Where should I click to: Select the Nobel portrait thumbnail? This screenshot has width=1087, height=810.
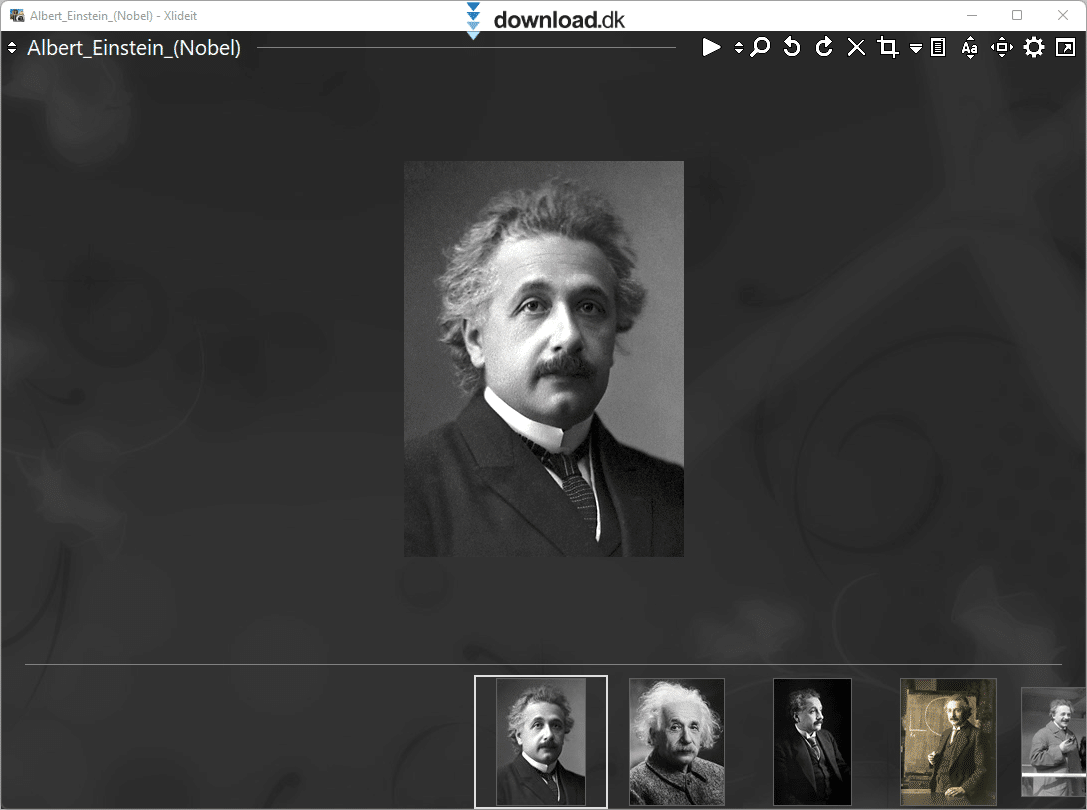(541, 741)
